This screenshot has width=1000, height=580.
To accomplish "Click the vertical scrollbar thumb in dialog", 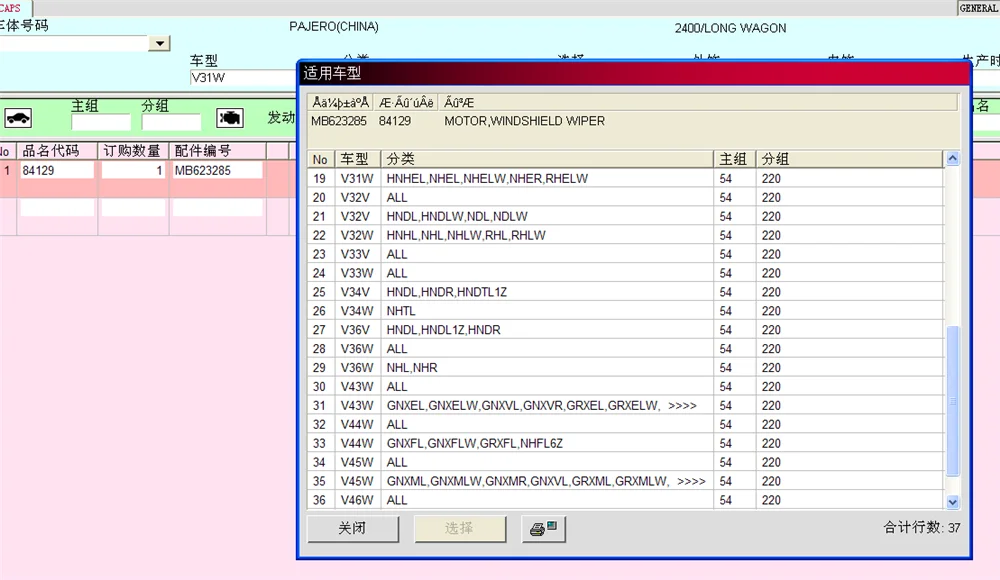I will (x=952, y=401).
